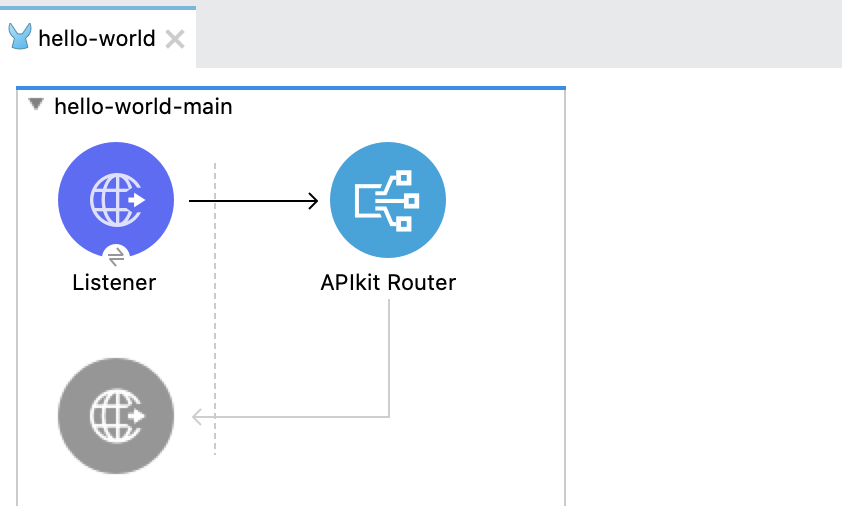This screenshot has height=506, width=842.
Task: Click the hello-world-main flow title
Action: coord(143,106)
